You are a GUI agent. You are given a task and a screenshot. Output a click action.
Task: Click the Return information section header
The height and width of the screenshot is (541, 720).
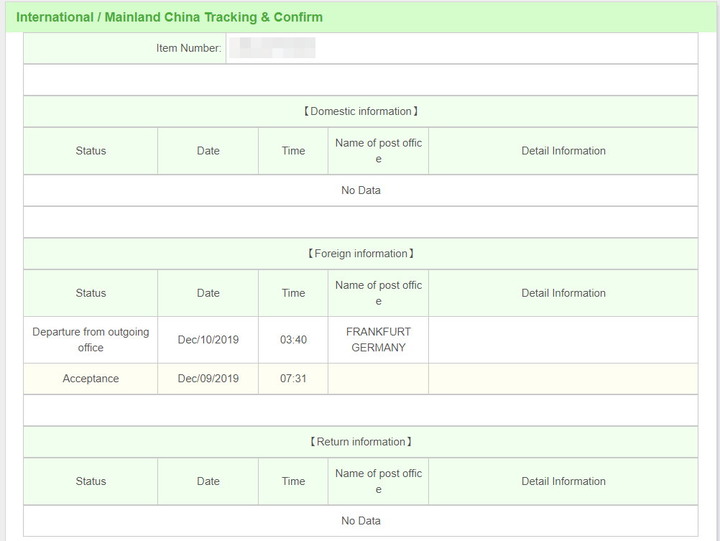click(x=360, y=442)
